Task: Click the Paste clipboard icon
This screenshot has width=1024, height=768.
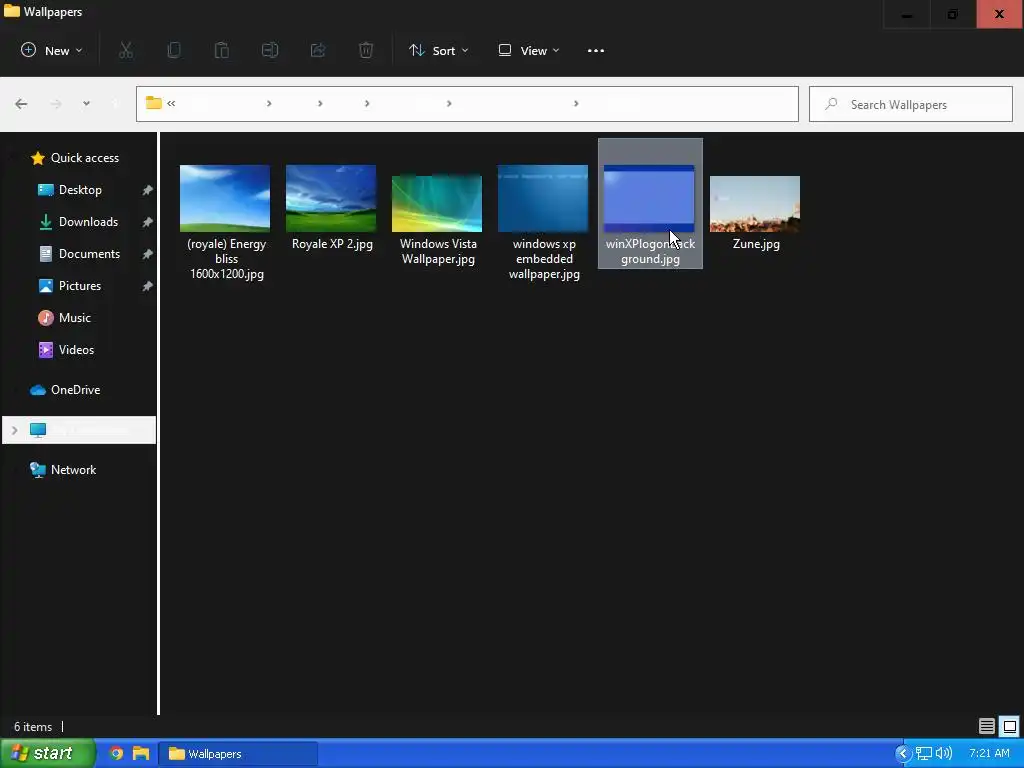Action: pyautogui.click(x=222, y=50)
